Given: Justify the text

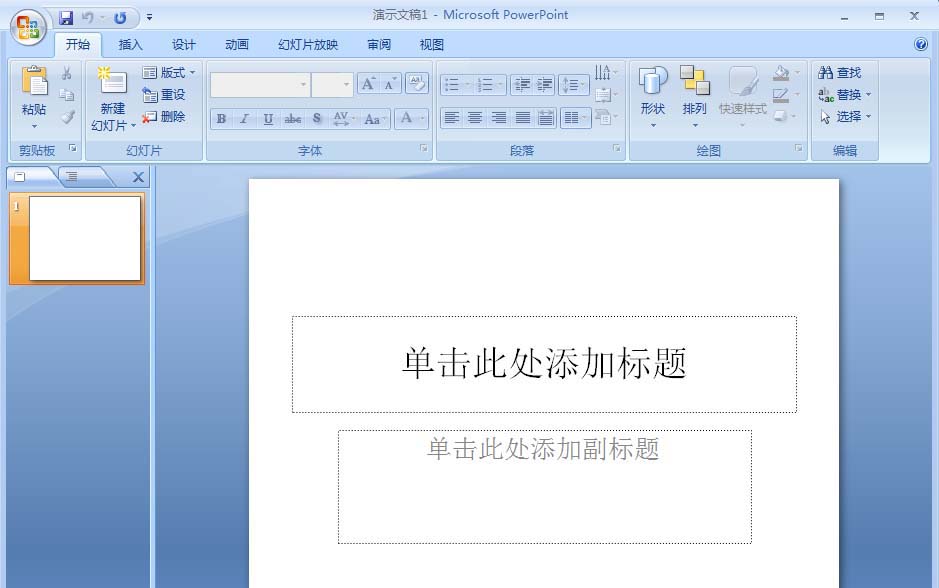Looking at the screenshot, I should (x=523, y=118).
